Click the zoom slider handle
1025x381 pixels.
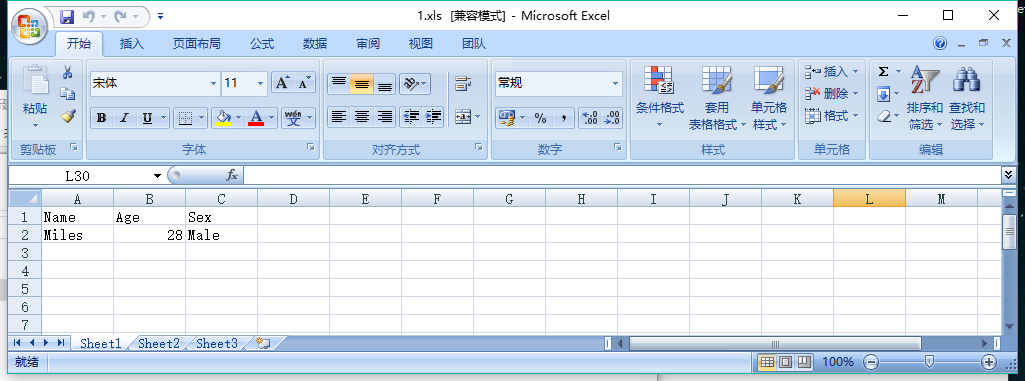click(929, 361)
